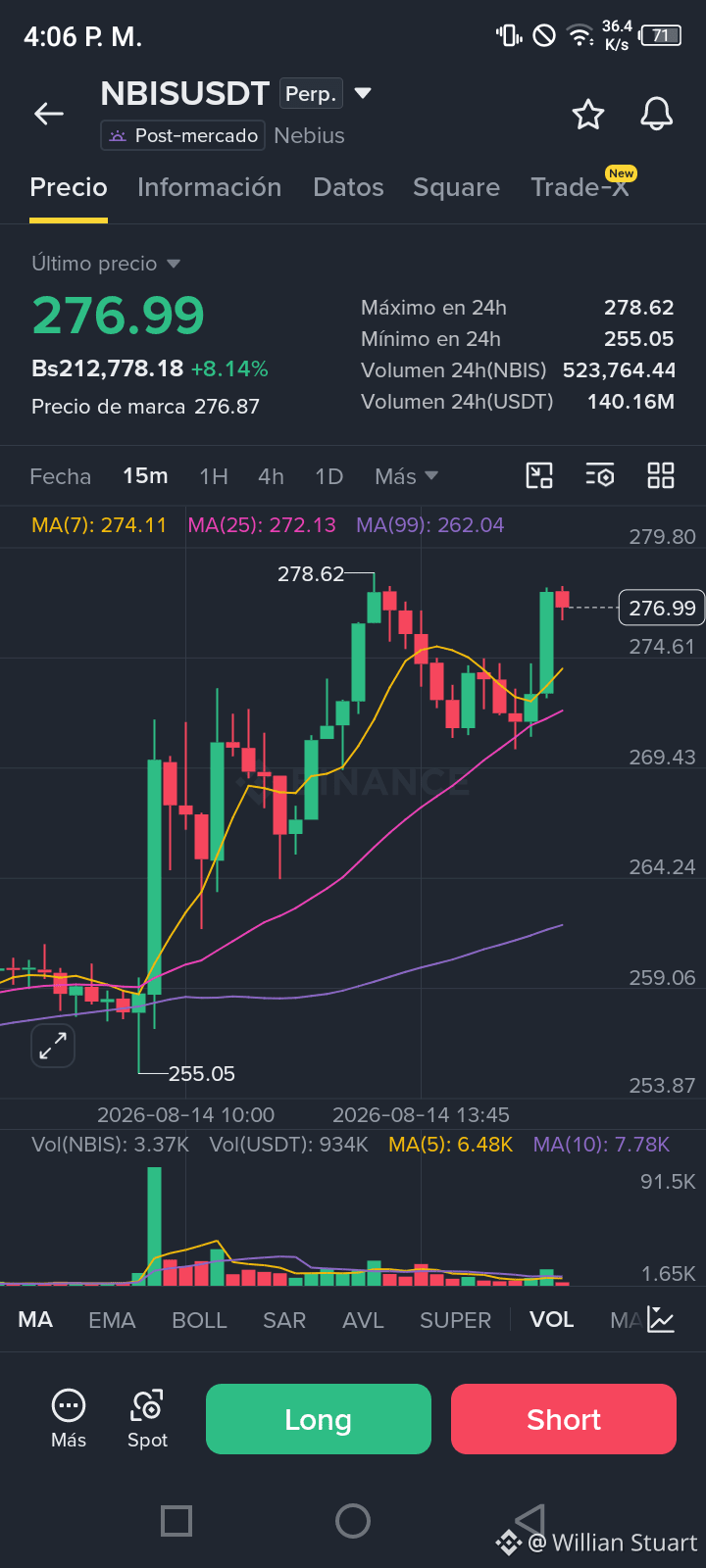This screenshot has width=706, height=1568.
Task: Open price alert bell icon
Action: click(x=657, y=115)
